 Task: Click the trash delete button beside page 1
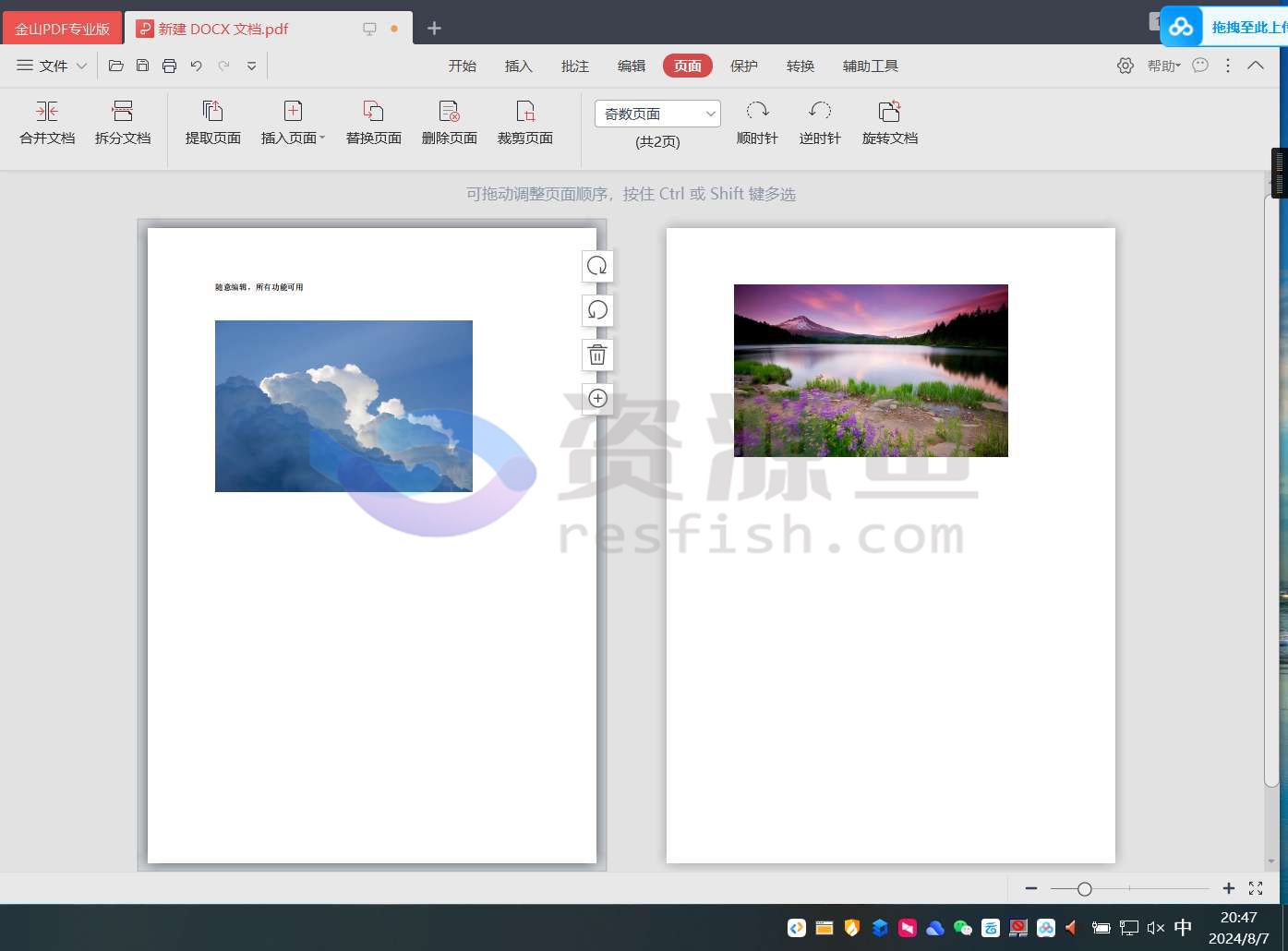597,355
